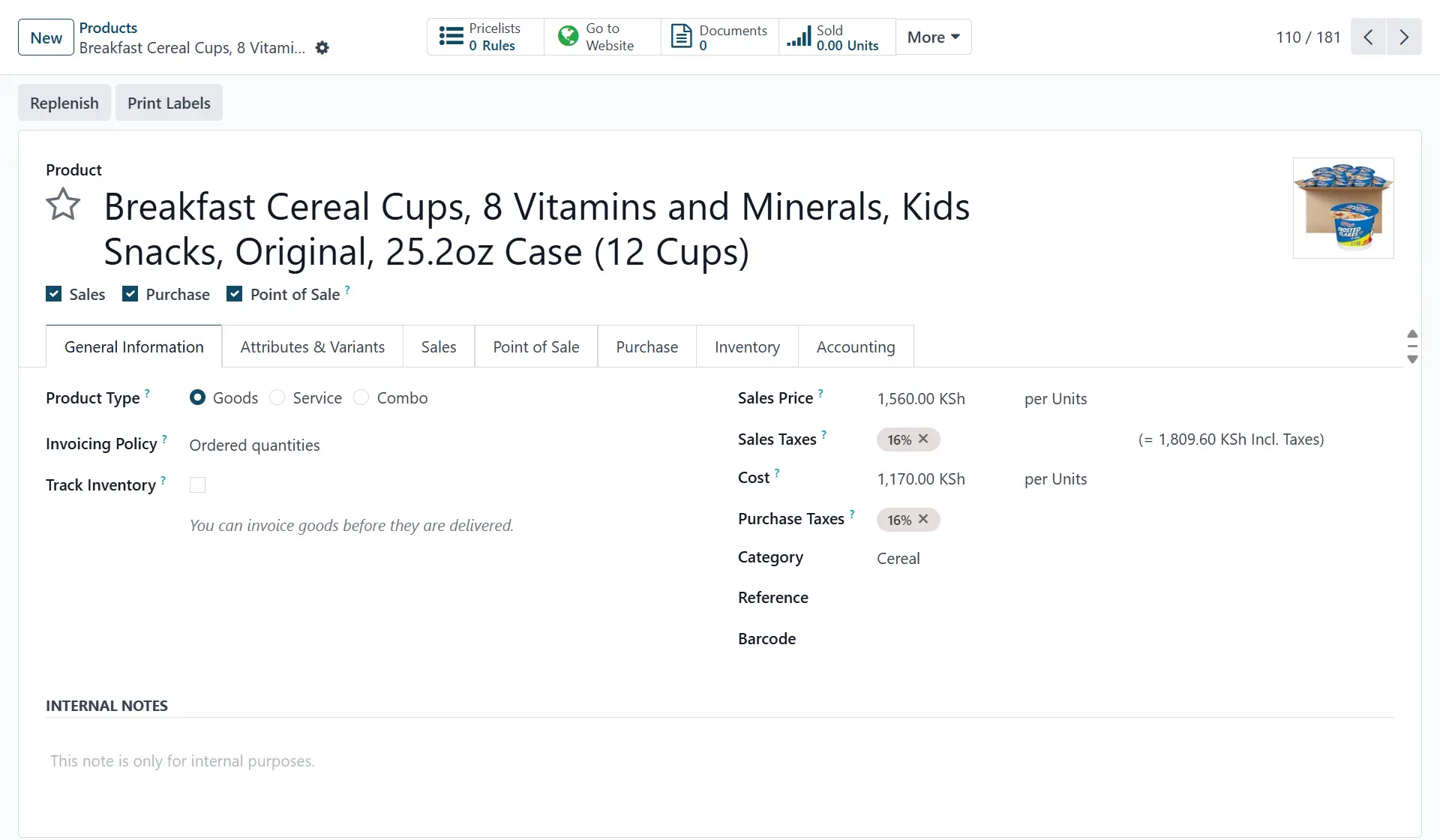Go to the next product record arrow

tap(1404, 37)
